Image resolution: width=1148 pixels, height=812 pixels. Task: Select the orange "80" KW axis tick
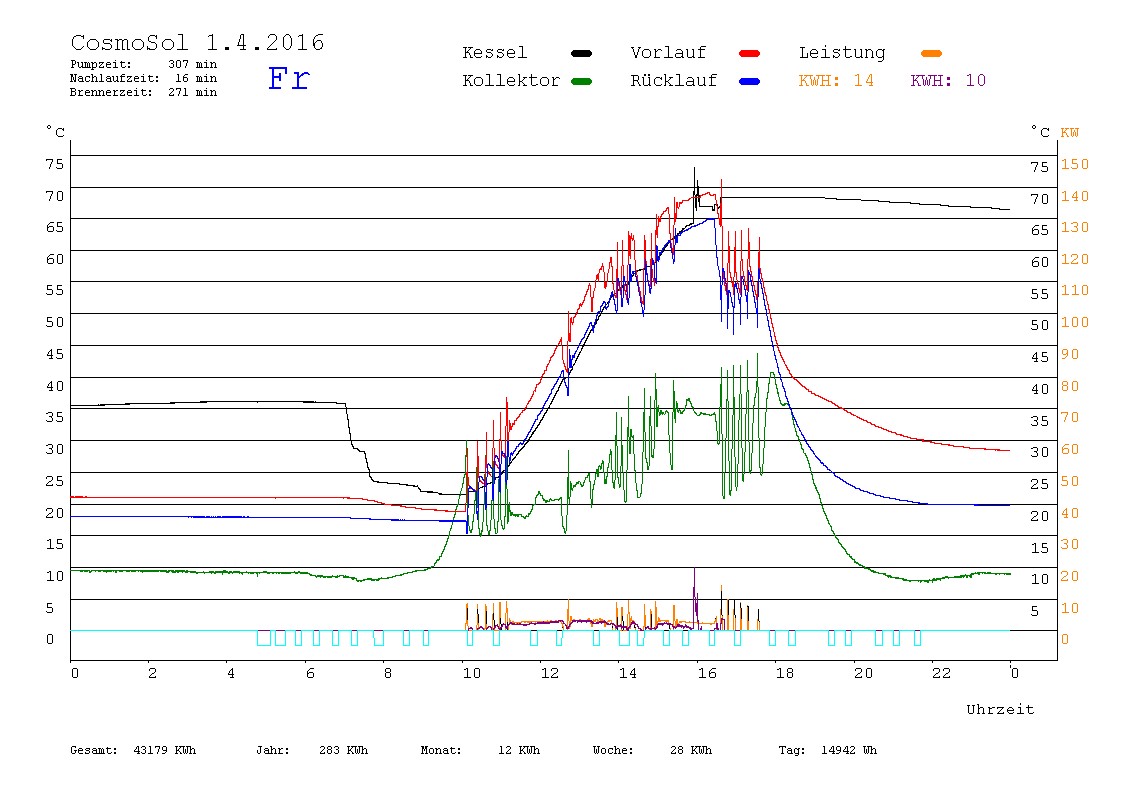click(x=1070, y=386)
